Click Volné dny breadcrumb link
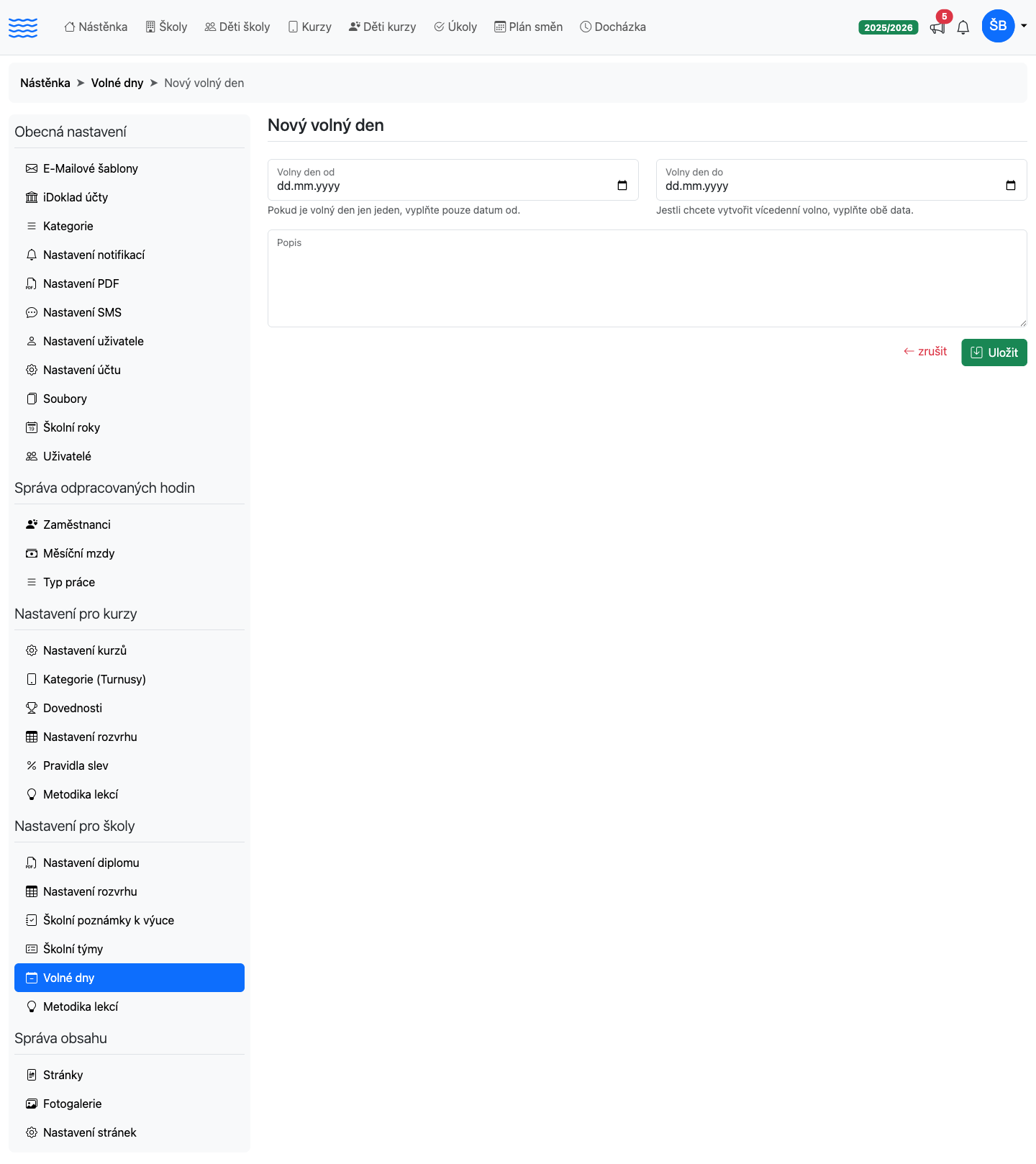Viewport: 1036px width, 1164px height. [117, 83]
